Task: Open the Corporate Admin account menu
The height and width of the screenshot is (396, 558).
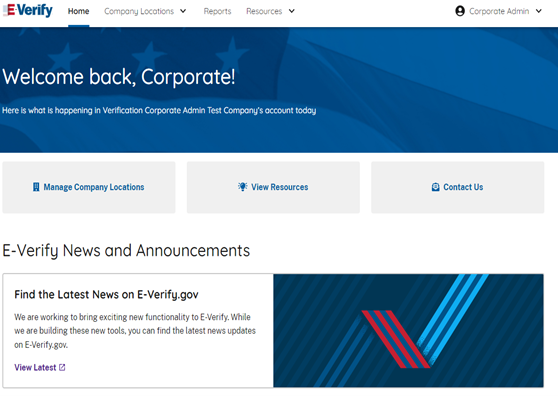Action: click(499, 11)
